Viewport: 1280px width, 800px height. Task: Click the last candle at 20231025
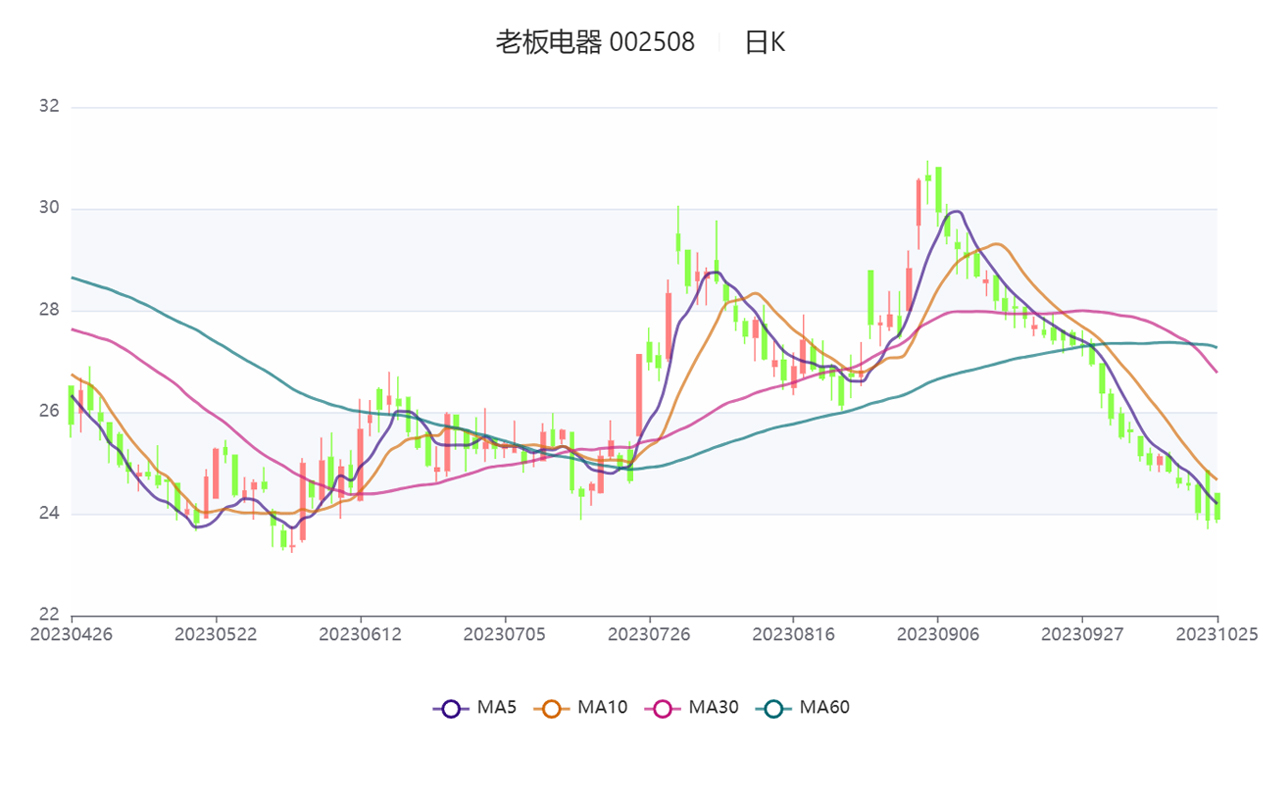point(1217,506)
